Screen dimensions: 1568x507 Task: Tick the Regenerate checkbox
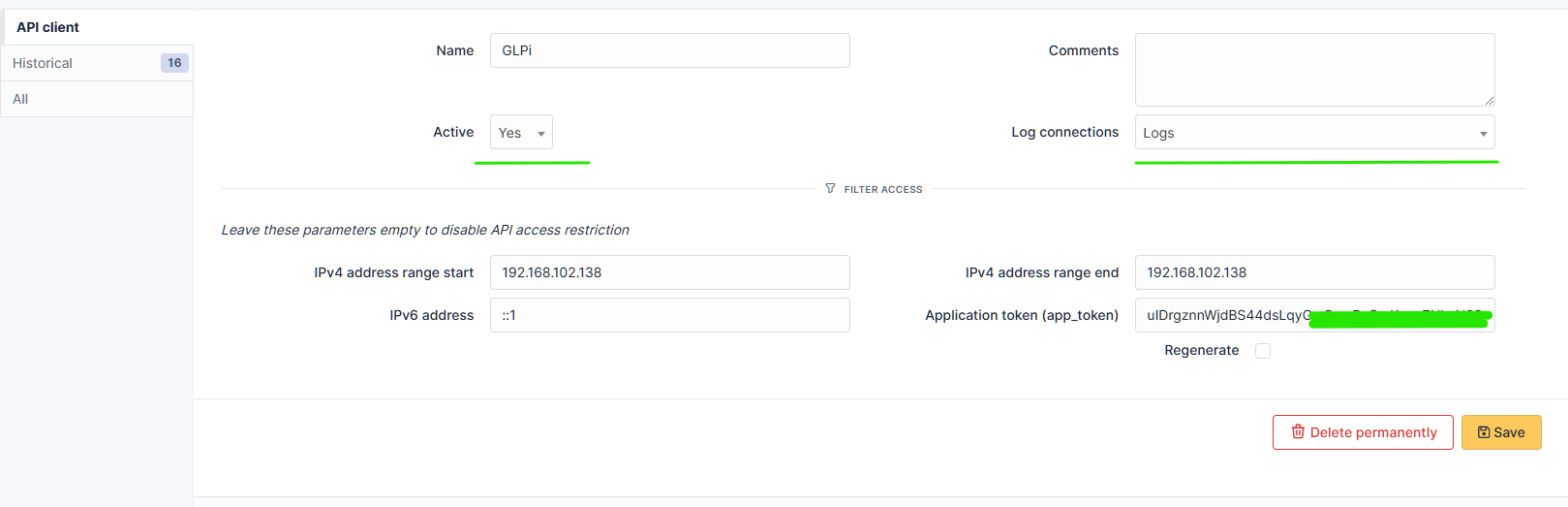point(1263,351)
